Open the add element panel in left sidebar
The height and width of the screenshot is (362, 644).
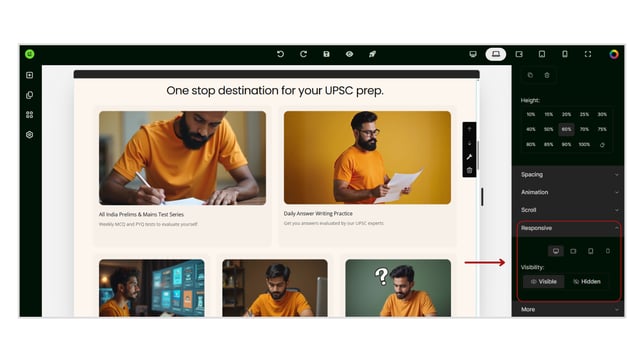30,75
